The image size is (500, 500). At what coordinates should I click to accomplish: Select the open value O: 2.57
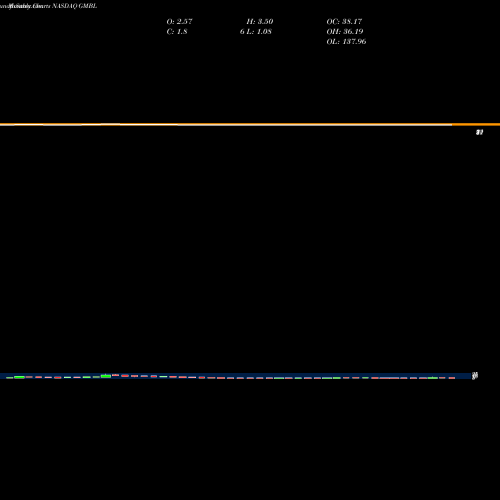coord(179,21)
